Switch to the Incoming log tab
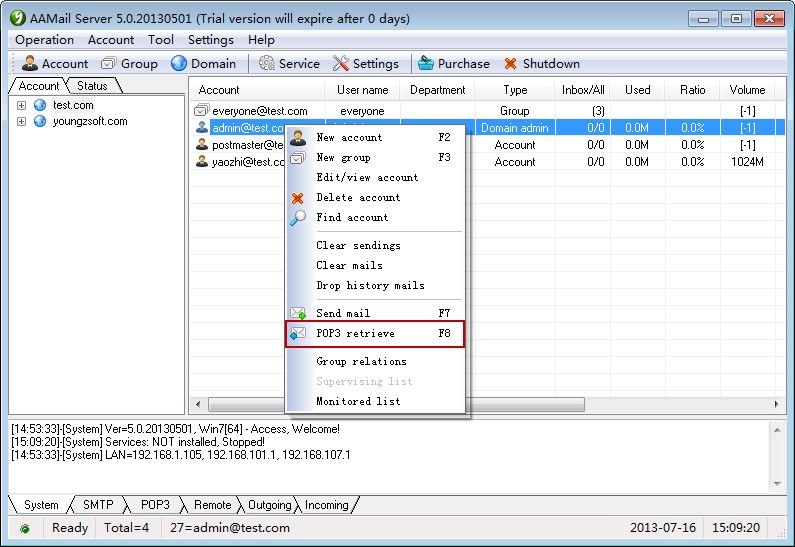 tap(327, 505)
